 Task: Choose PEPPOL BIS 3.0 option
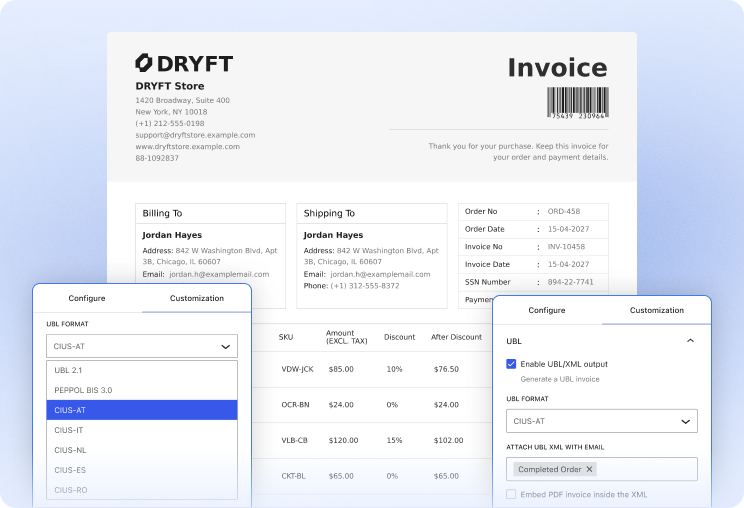coord(142,390)
